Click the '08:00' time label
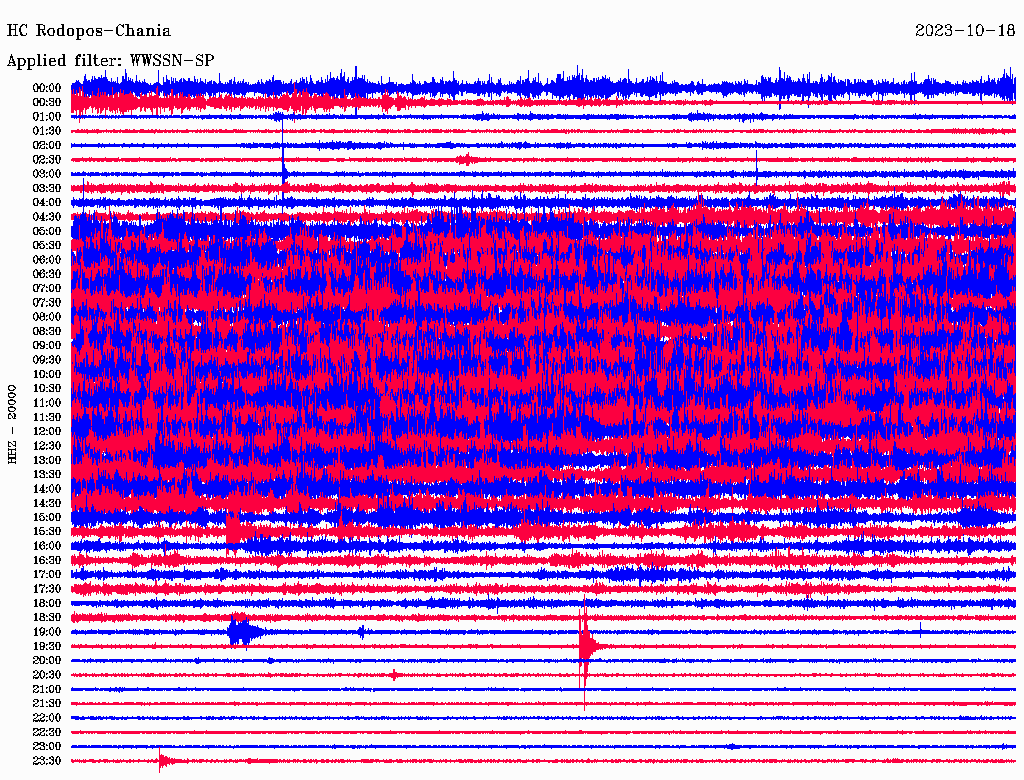 47,317
